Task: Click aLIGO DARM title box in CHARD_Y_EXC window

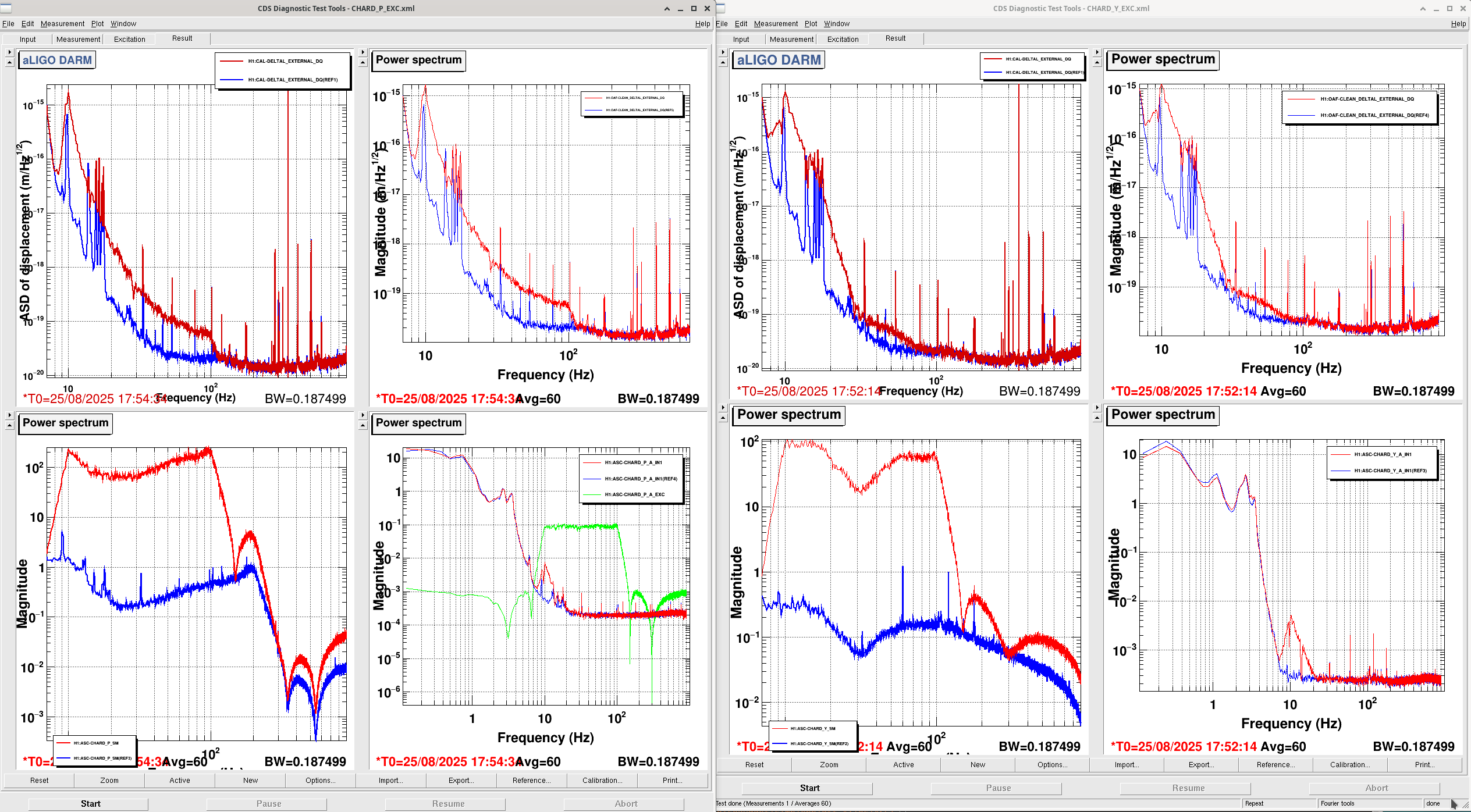Action: coord(779,60)
